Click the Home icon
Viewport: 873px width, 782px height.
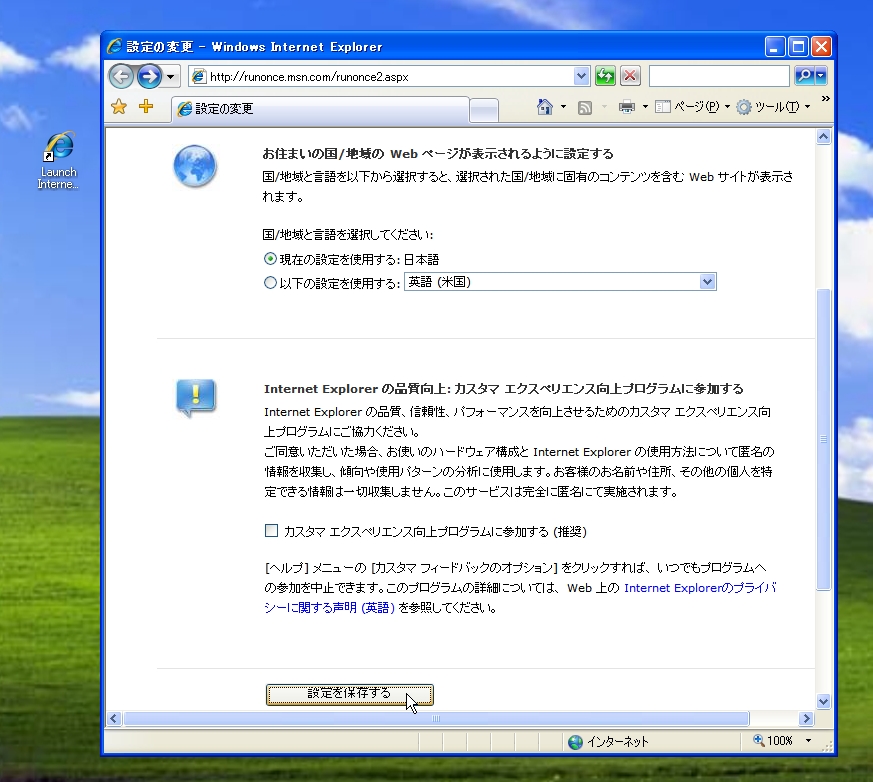pos(545,106)
